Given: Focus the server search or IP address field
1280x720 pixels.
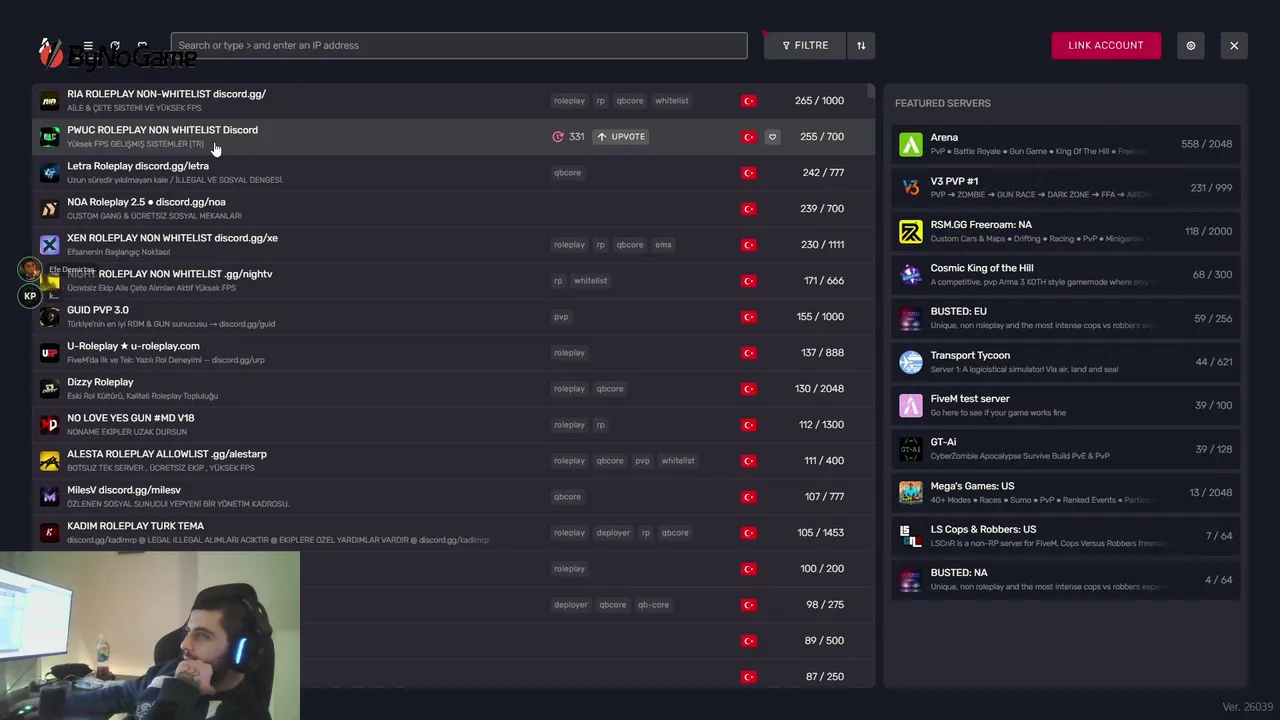Looking at the screenshot, I should click(459, 46).
